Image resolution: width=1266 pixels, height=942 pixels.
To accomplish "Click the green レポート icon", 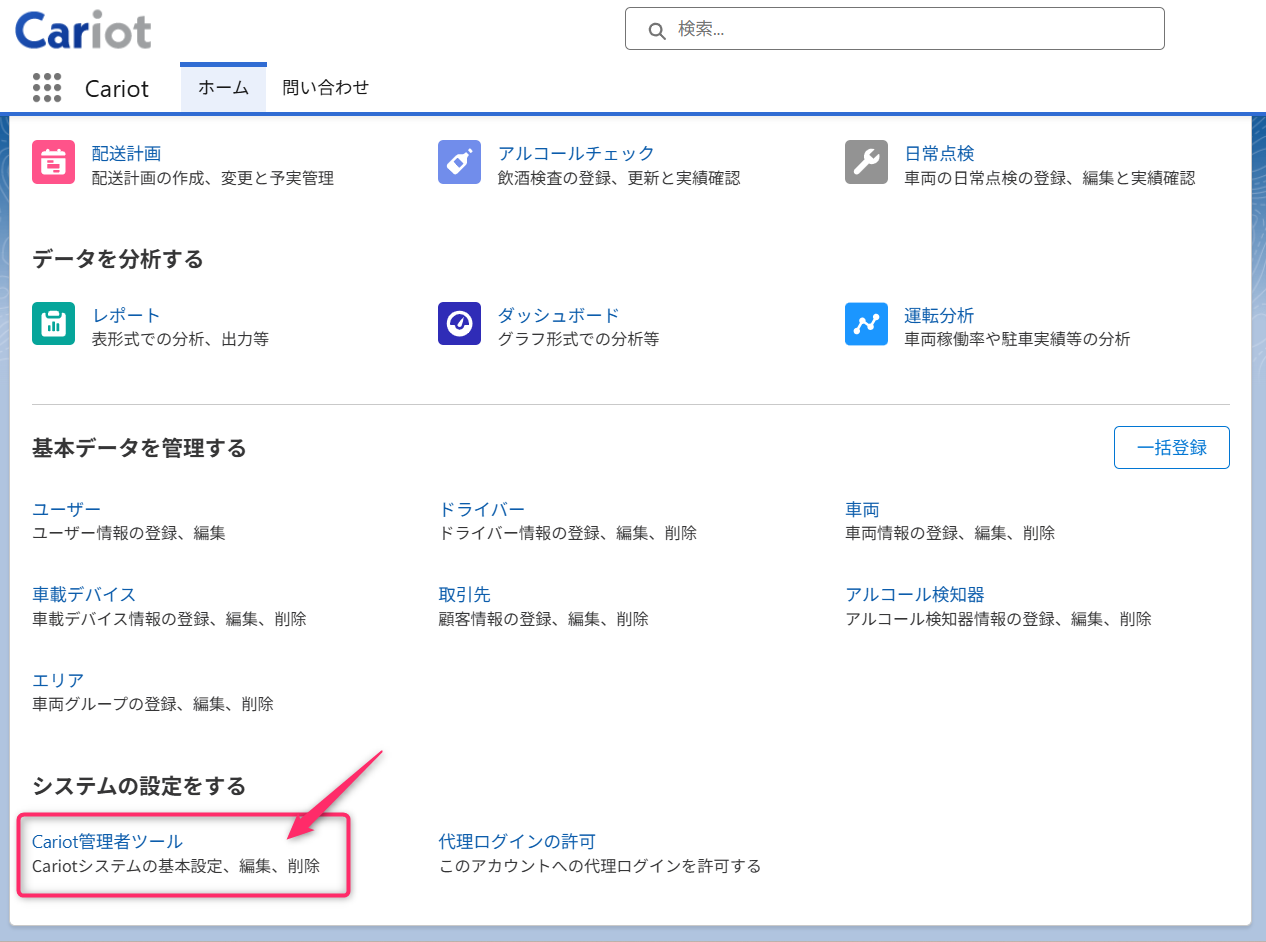I will point(54,324).
